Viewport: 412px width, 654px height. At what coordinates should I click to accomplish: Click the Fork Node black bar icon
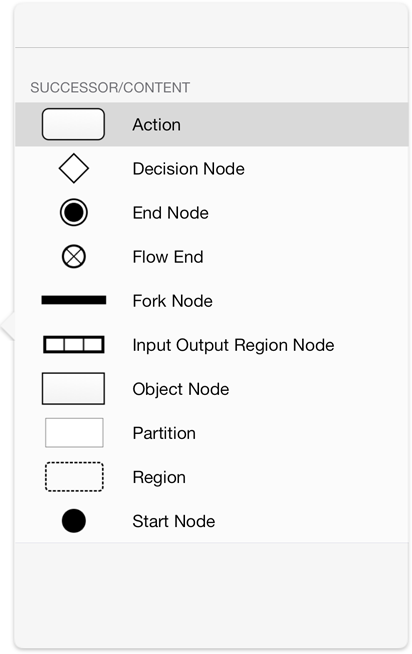tap(74, 300)
